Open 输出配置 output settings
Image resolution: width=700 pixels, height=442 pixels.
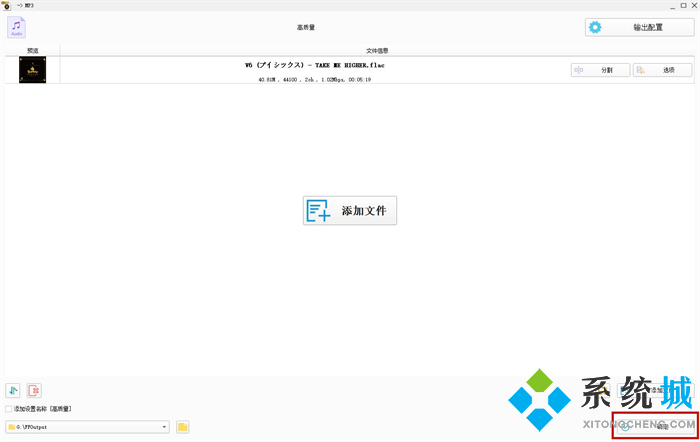[x=639, y=27]
